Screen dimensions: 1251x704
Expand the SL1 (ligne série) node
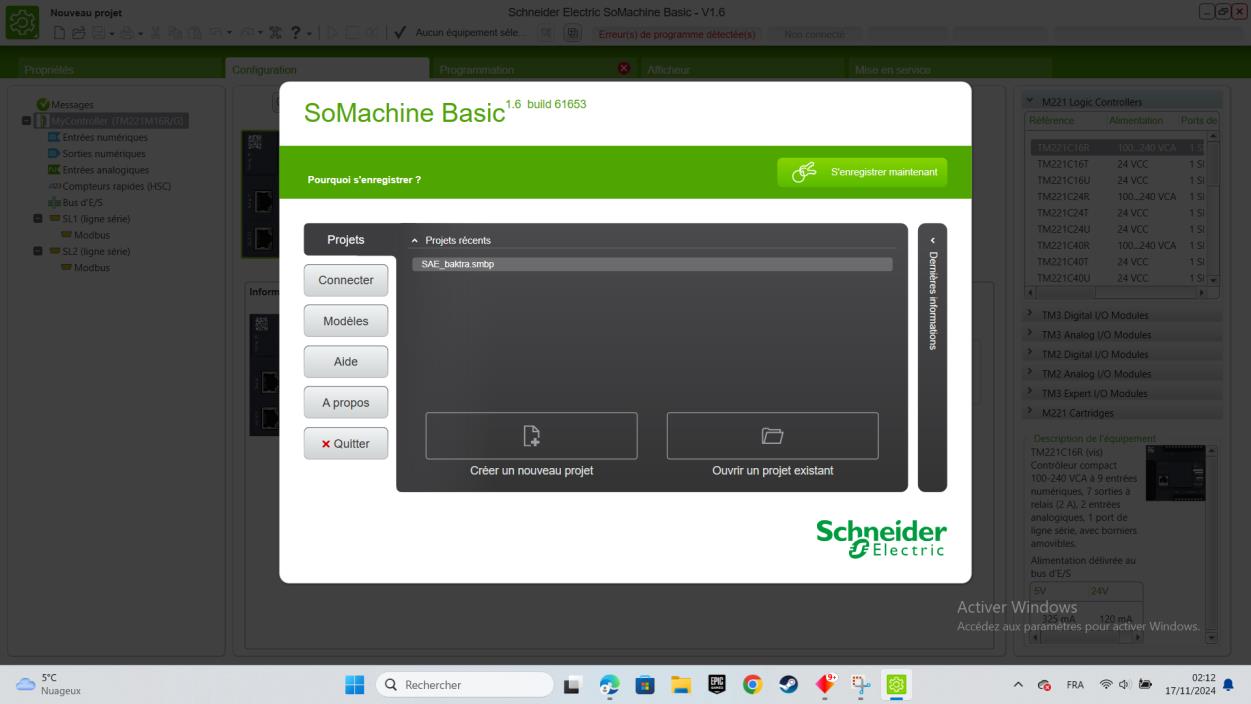click(39, 219)
